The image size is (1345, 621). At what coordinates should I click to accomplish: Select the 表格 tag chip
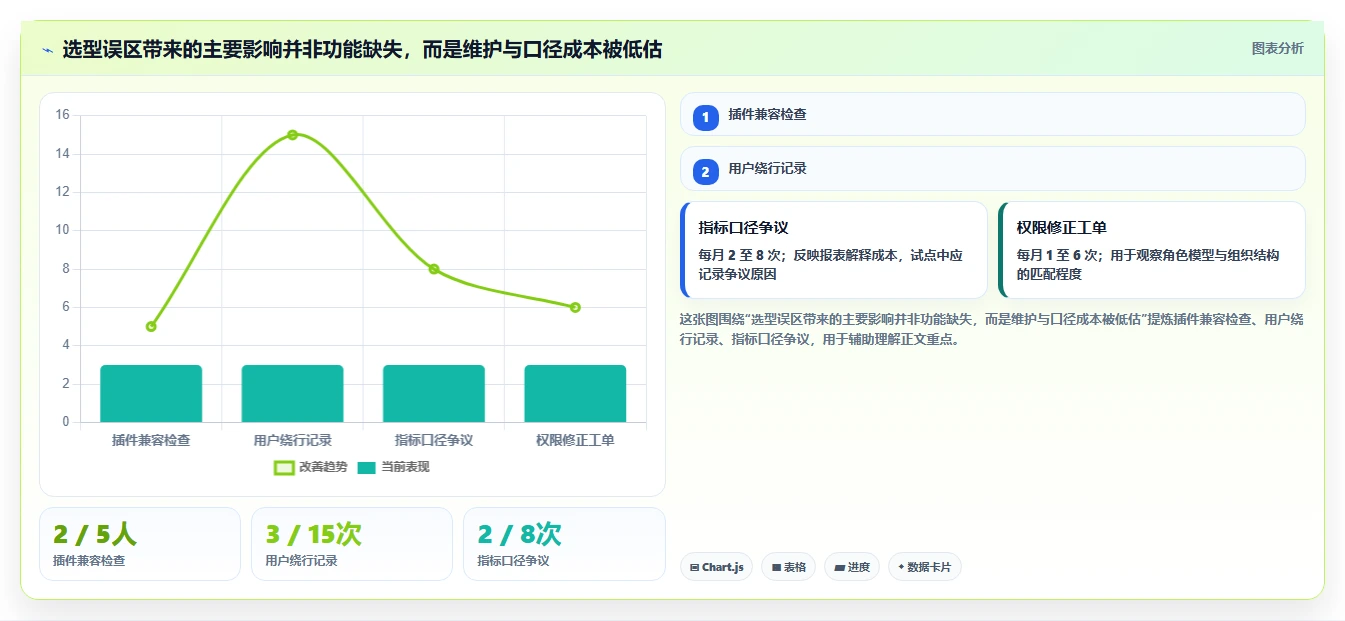tap(788, 567)
